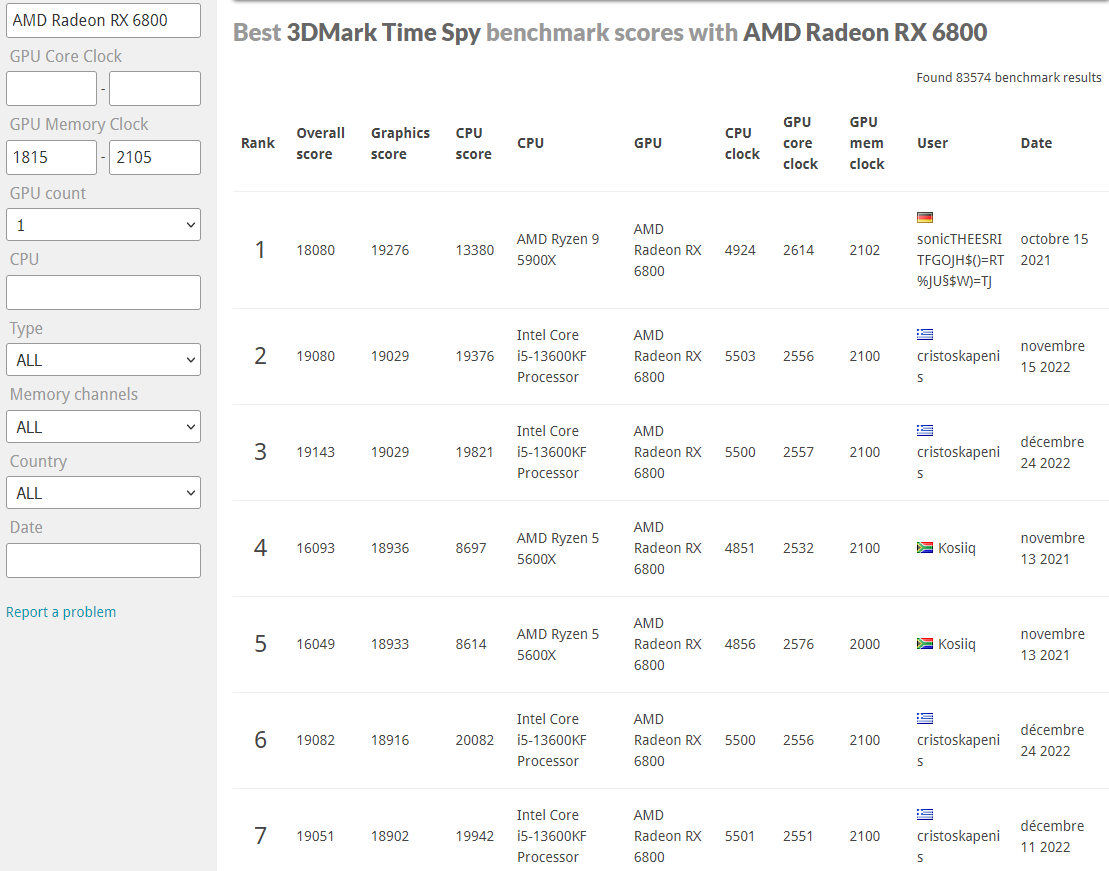1109x871 pixels.
Task: Click overall score 18080 in rank 1
Action: [x=315, y=250]
